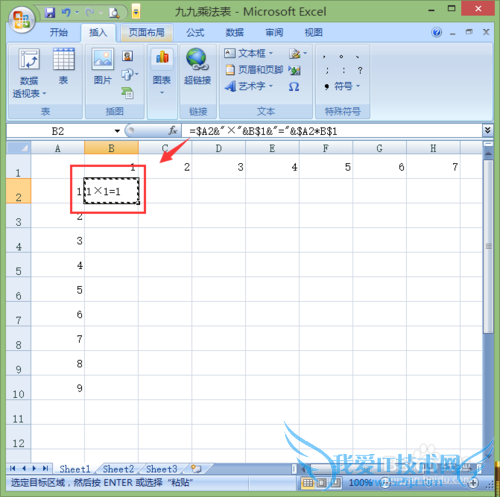Open print preview from quick access toolbar
This screenshot has width=500, height=497.
(114, 13)
